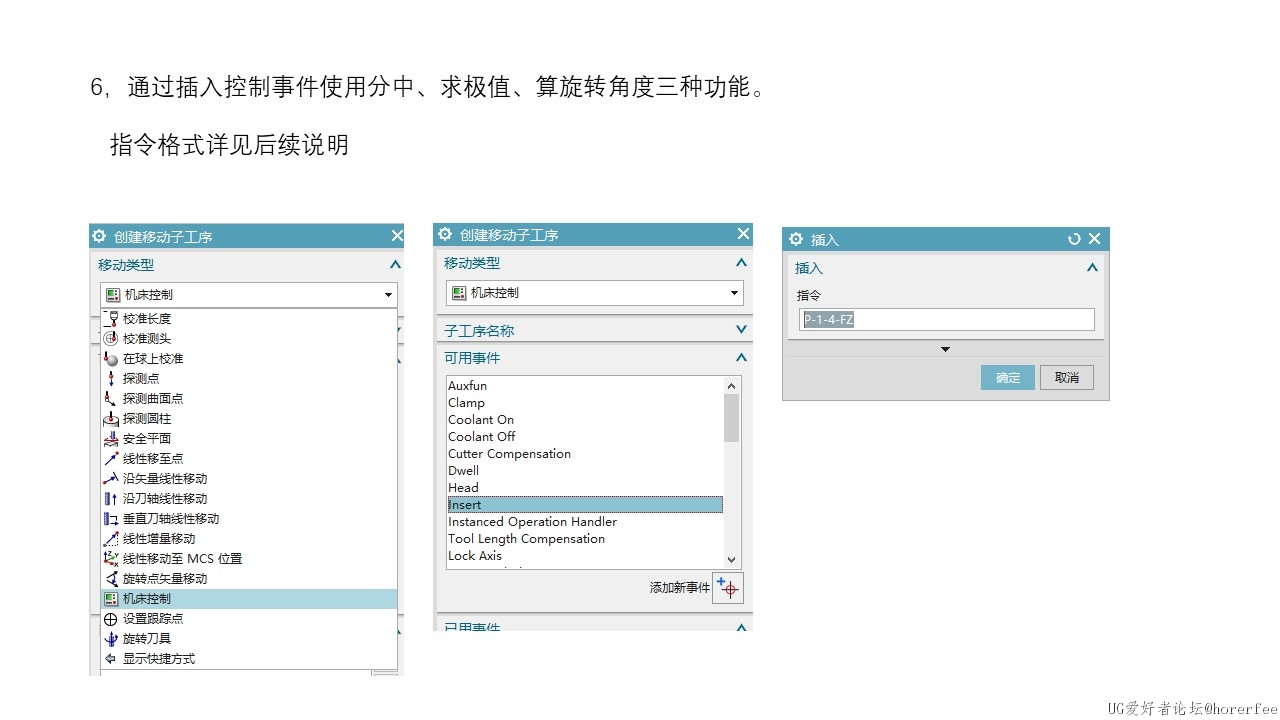Collapse the 可用事件 section
Screen dimensions: 1280x720
pos(741,357)
